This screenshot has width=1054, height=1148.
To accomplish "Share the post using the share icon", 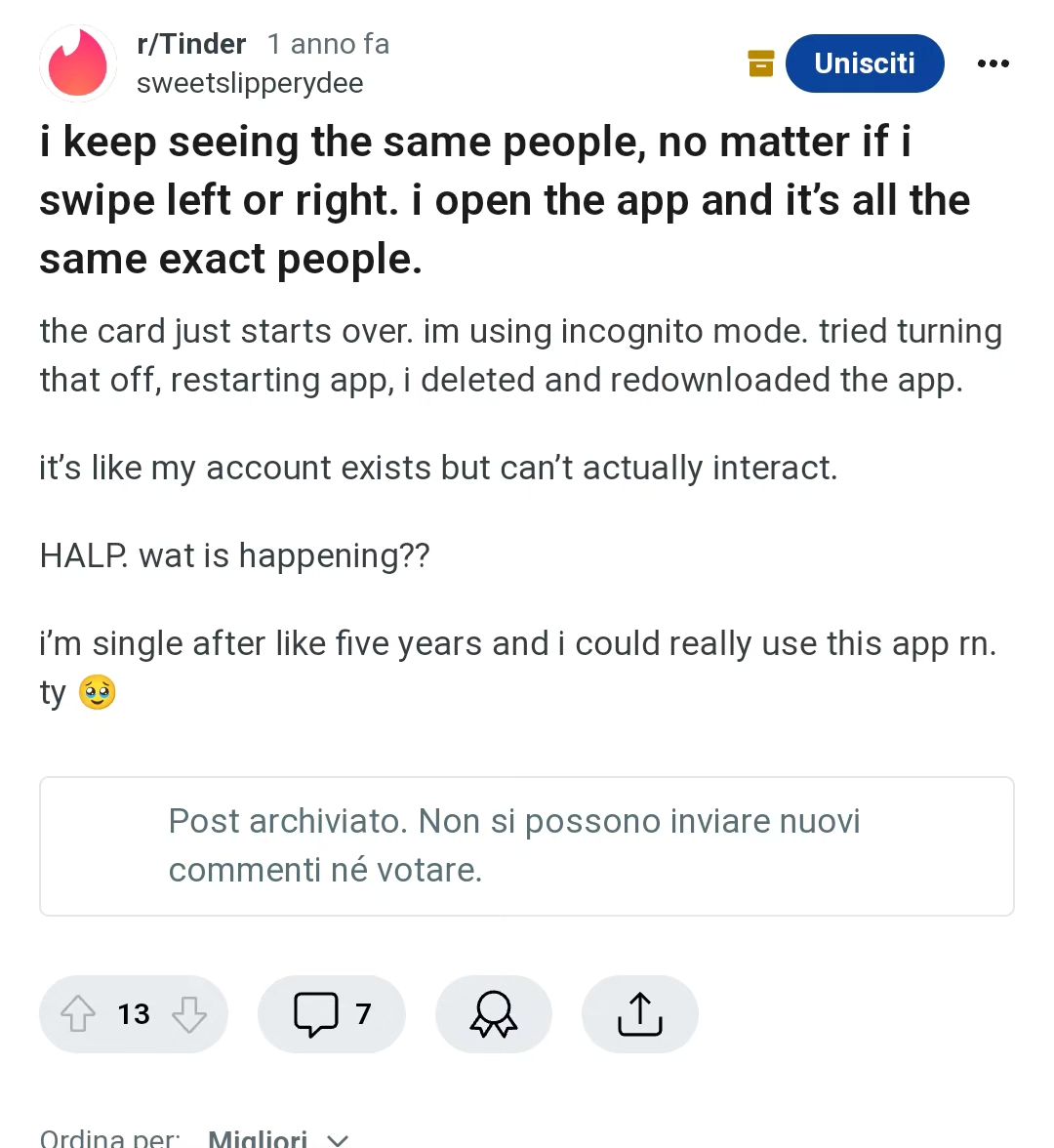I will (x=640, y=1014).
